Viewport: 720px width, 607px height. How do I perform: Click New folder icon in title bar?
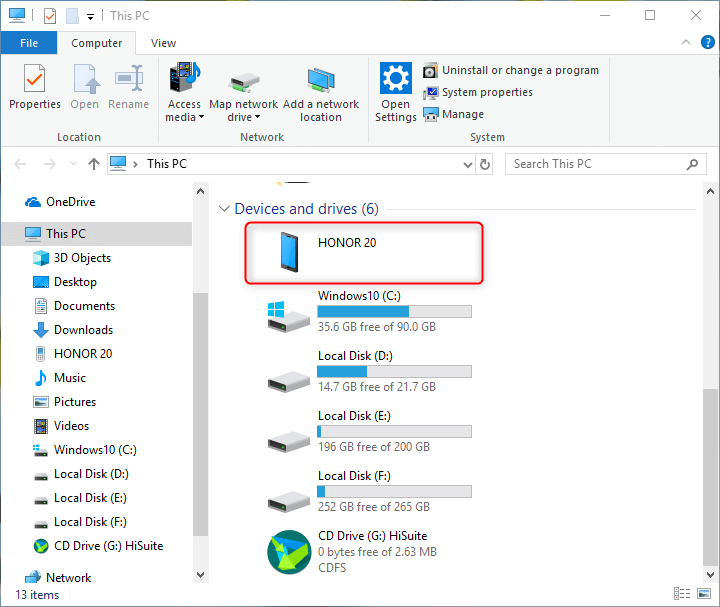(72, 16)
